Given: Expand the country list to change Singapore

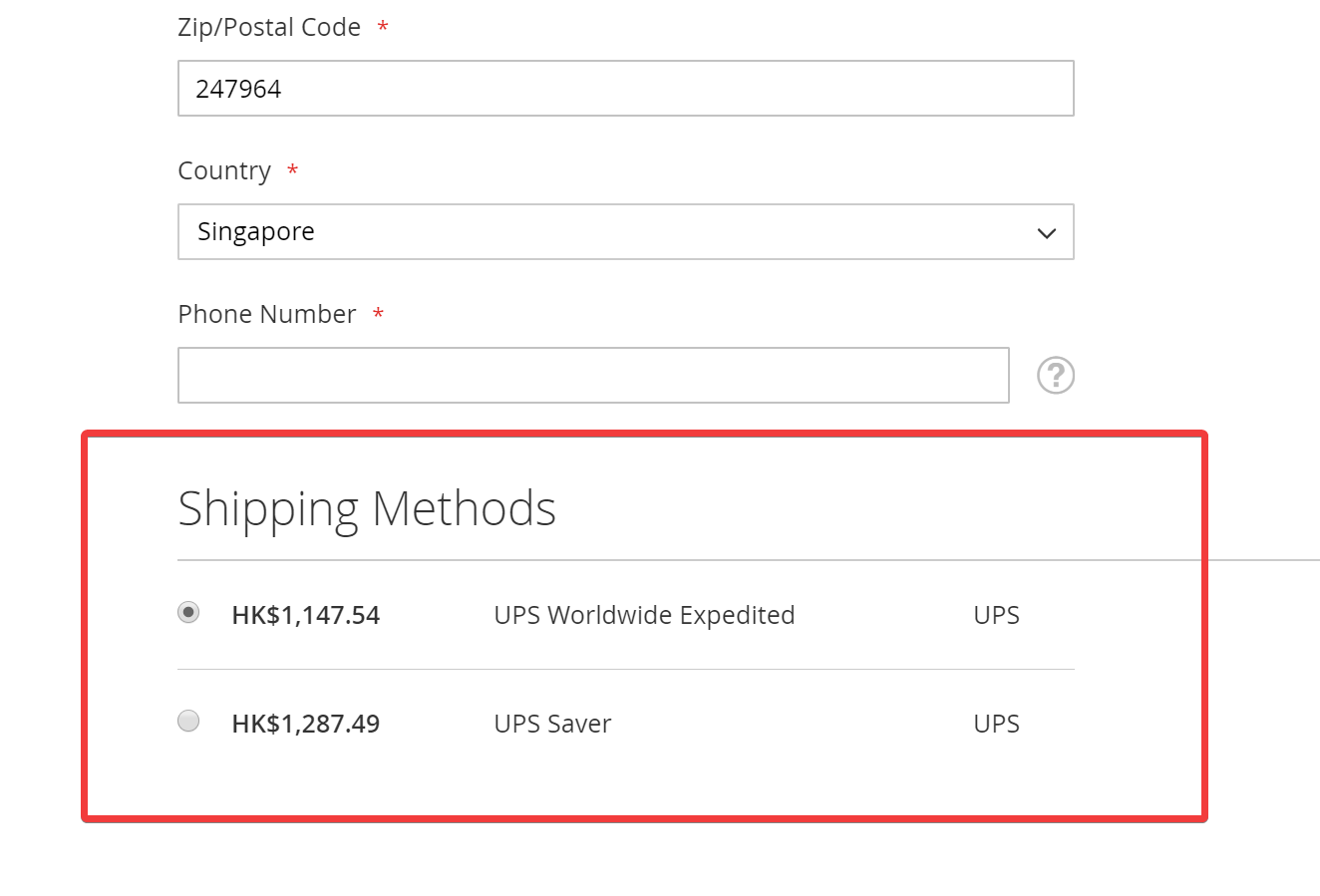Looking at the screenshot, I should pyautogui.click(x=626, y=231).
